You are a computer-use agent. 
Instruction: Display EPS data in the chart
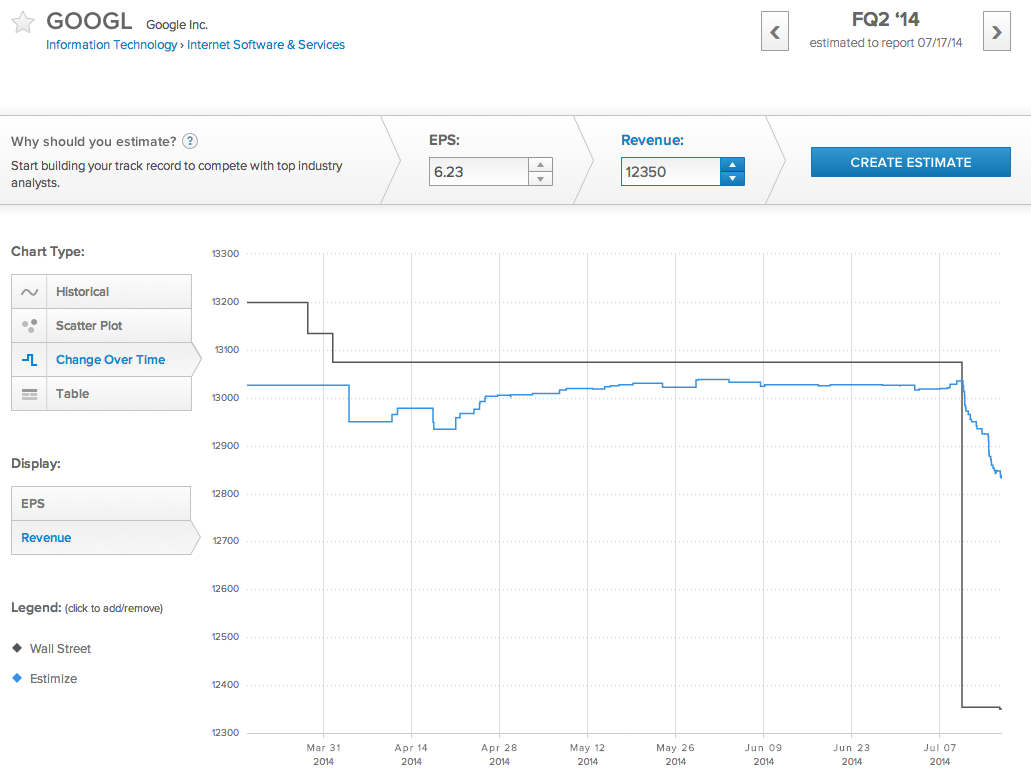click(x=101, y=504)
